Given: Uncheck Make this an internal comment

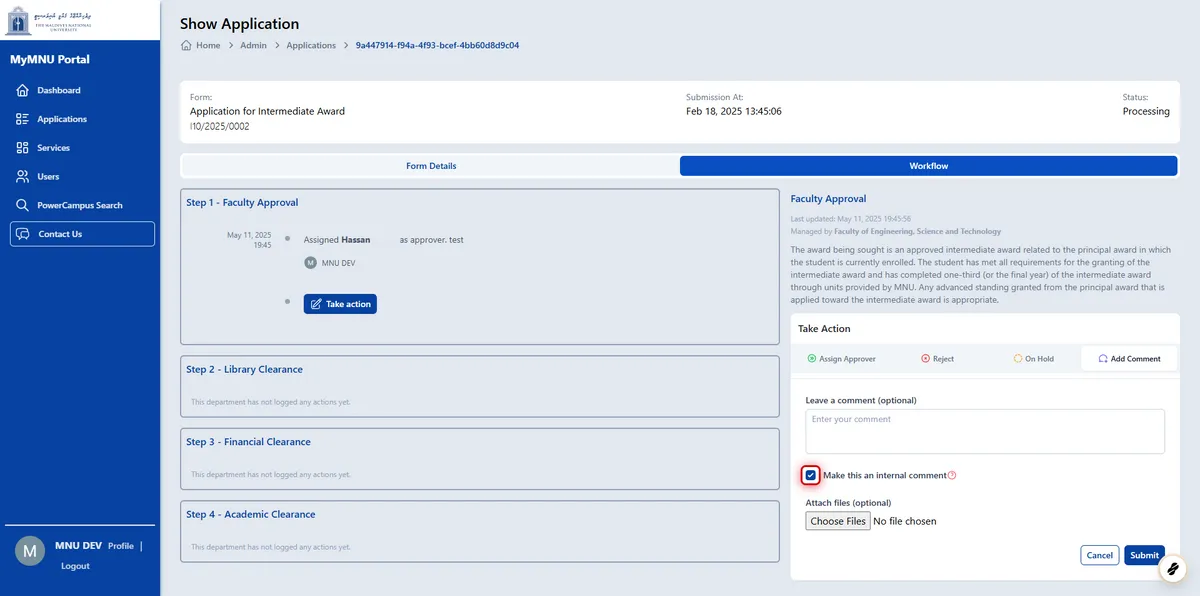Looking at the screenshot, I should tap(811, 475).
